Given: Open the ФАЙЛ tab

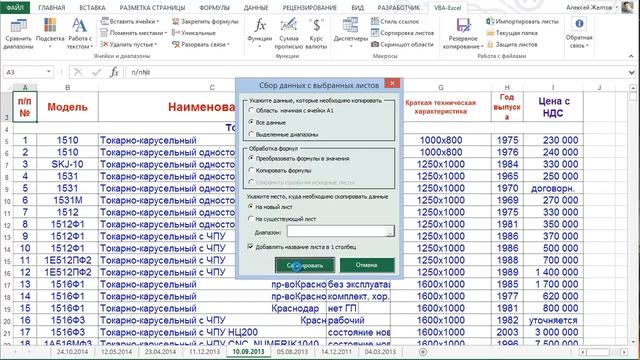Looking at the screenshot, I should click(x=15, y=7).
